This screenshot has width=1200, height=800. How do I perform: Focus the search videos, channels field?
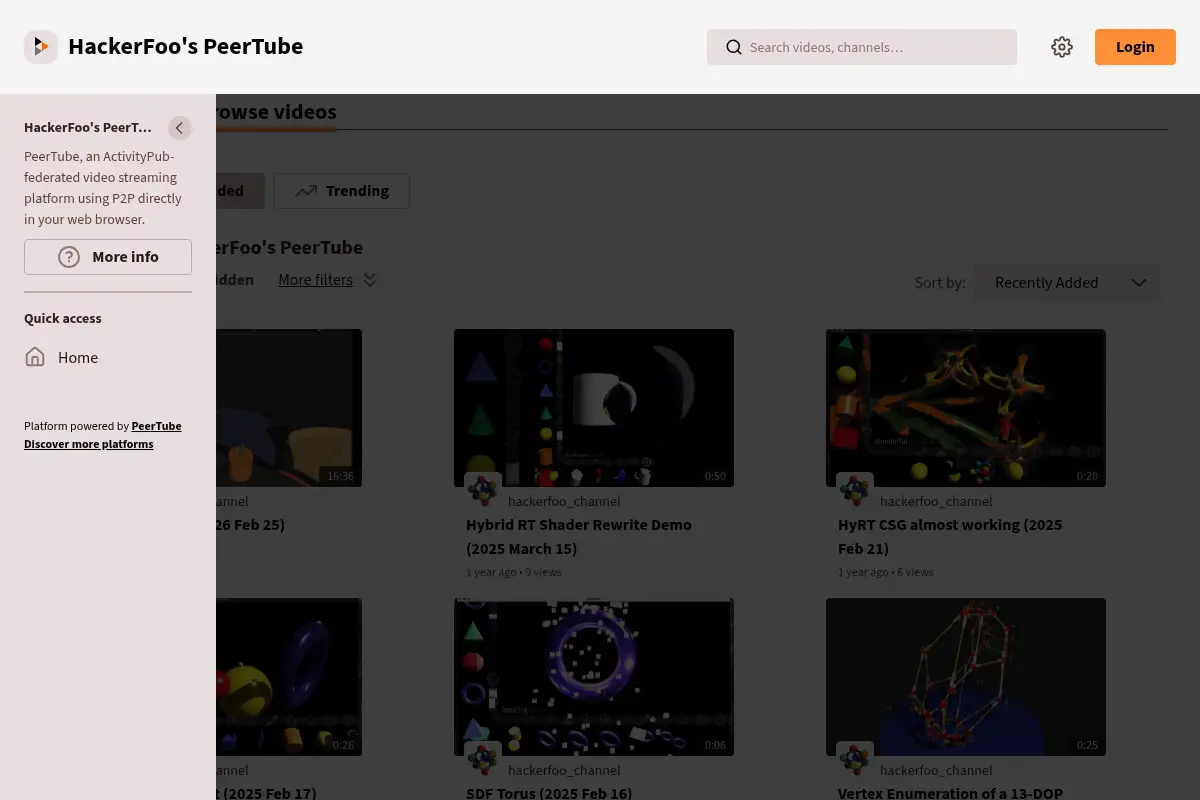pos(862,47)
